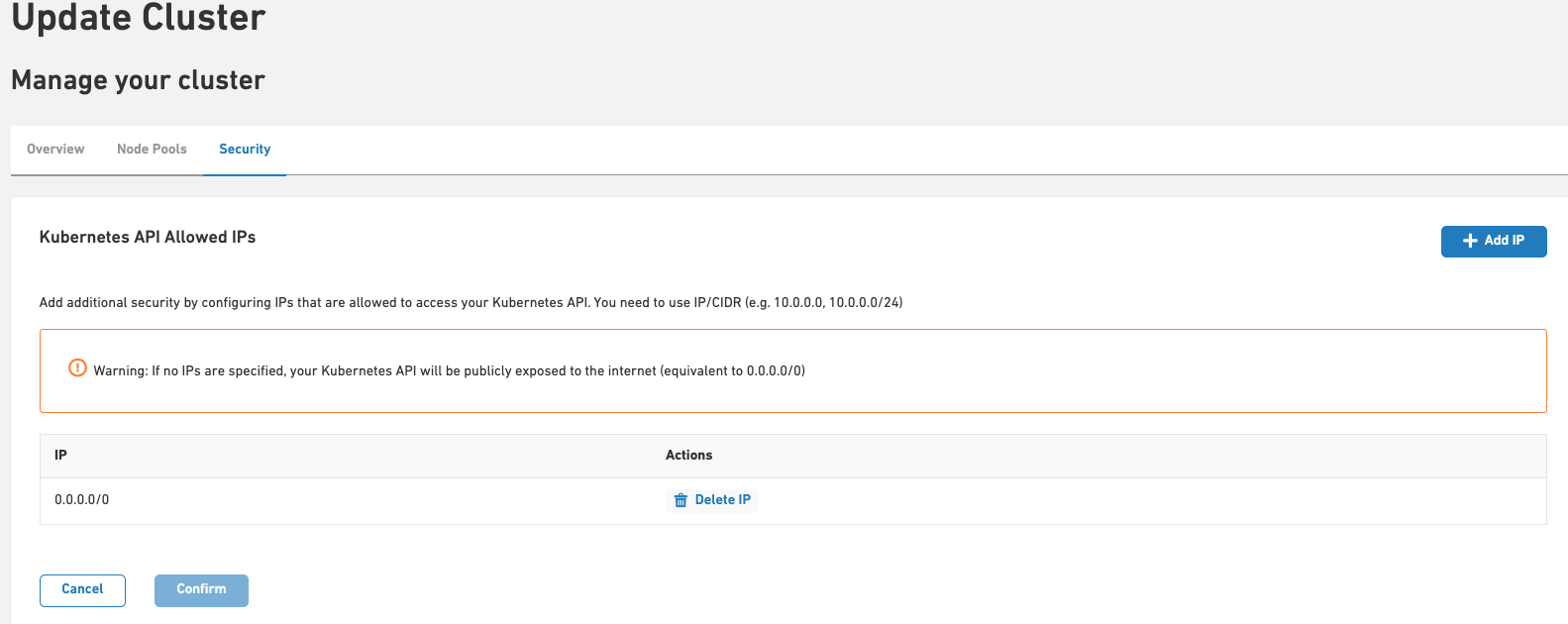Click the example CIDR 10.0.0.0/24 text

(x=864, y=303)
